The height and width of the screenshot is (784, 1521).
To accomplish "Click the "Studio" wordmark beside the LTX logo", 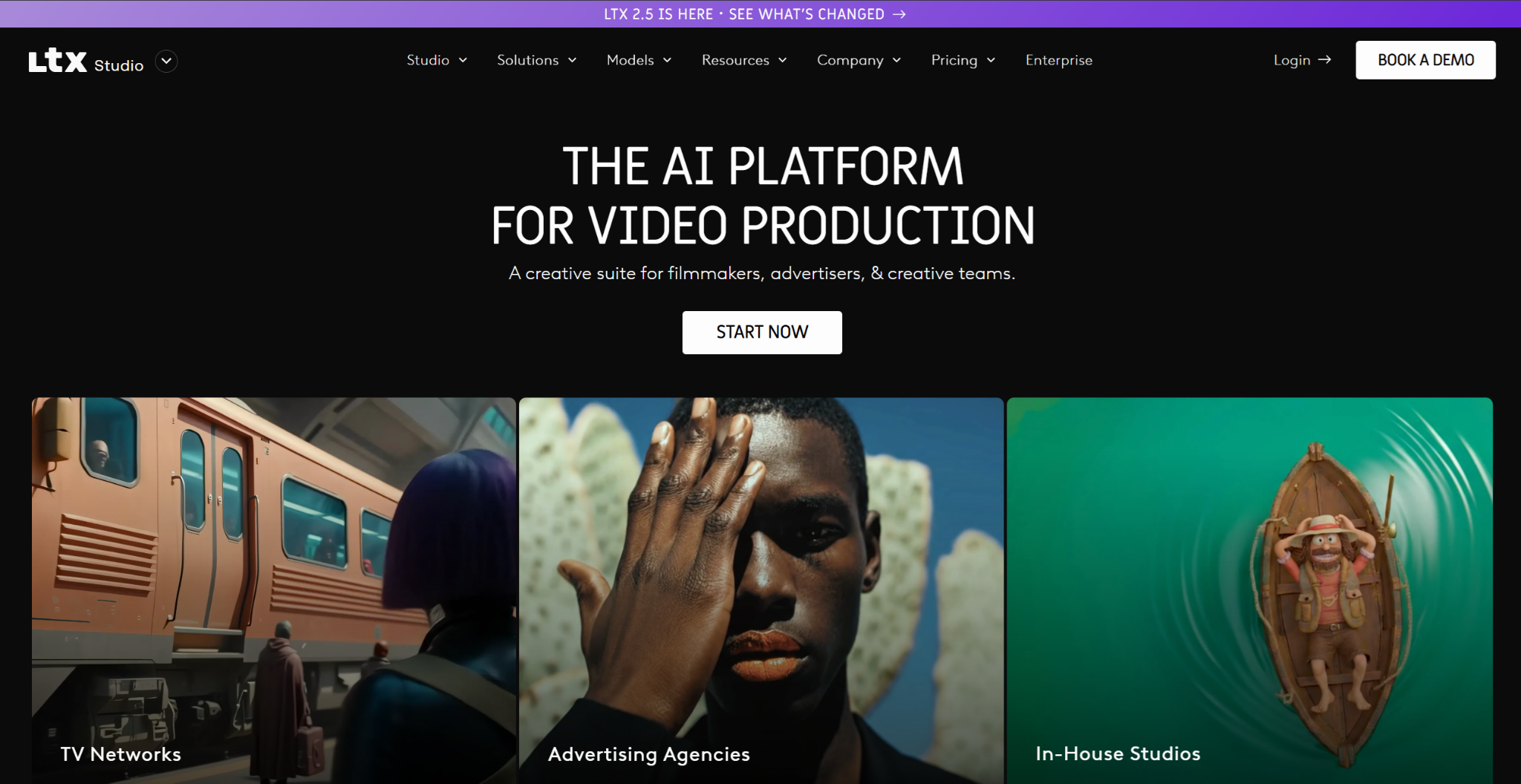I will pos(119,65).
